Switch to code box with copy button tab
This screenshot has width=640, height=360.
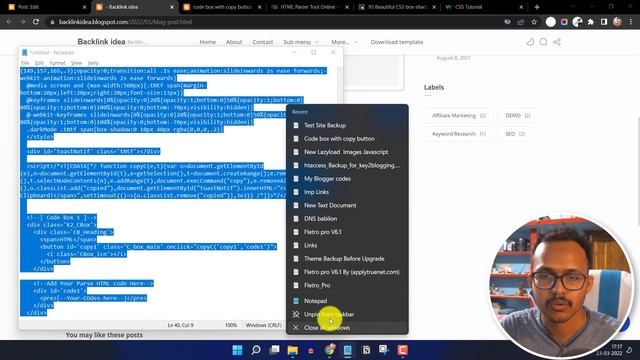[x=223, y=7]
